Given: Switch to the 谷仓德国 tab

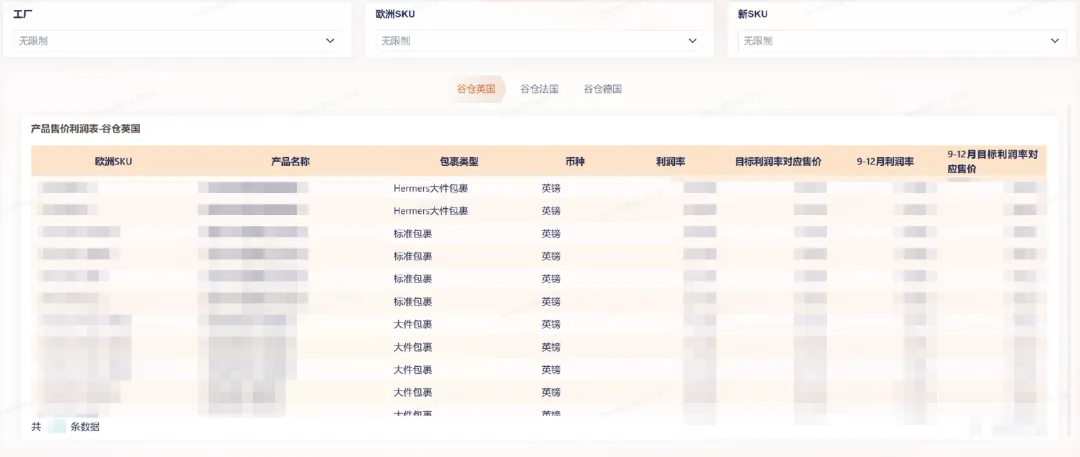Looking at the screenshot, I should pyautogui.click(x=603, y=89).
